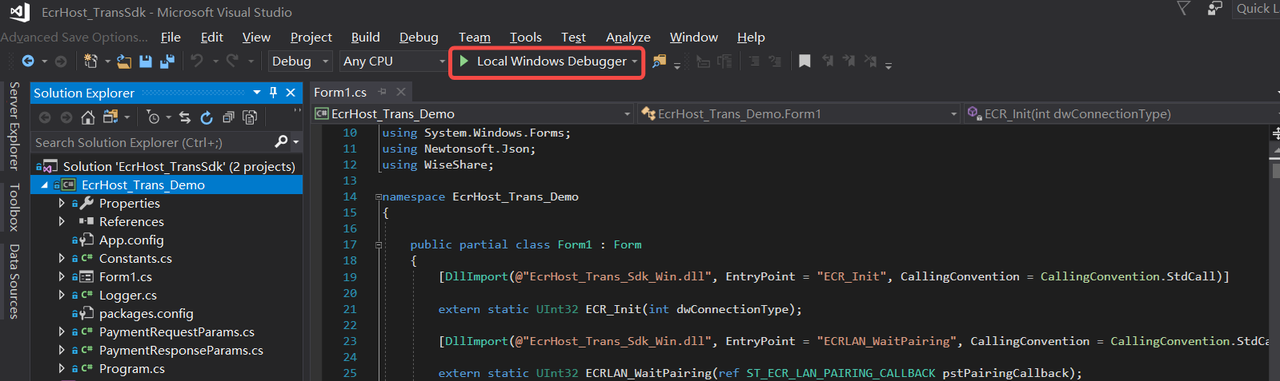Expand the References node
The width and height of the screenshot is (1280, 381).
point(62,221)
